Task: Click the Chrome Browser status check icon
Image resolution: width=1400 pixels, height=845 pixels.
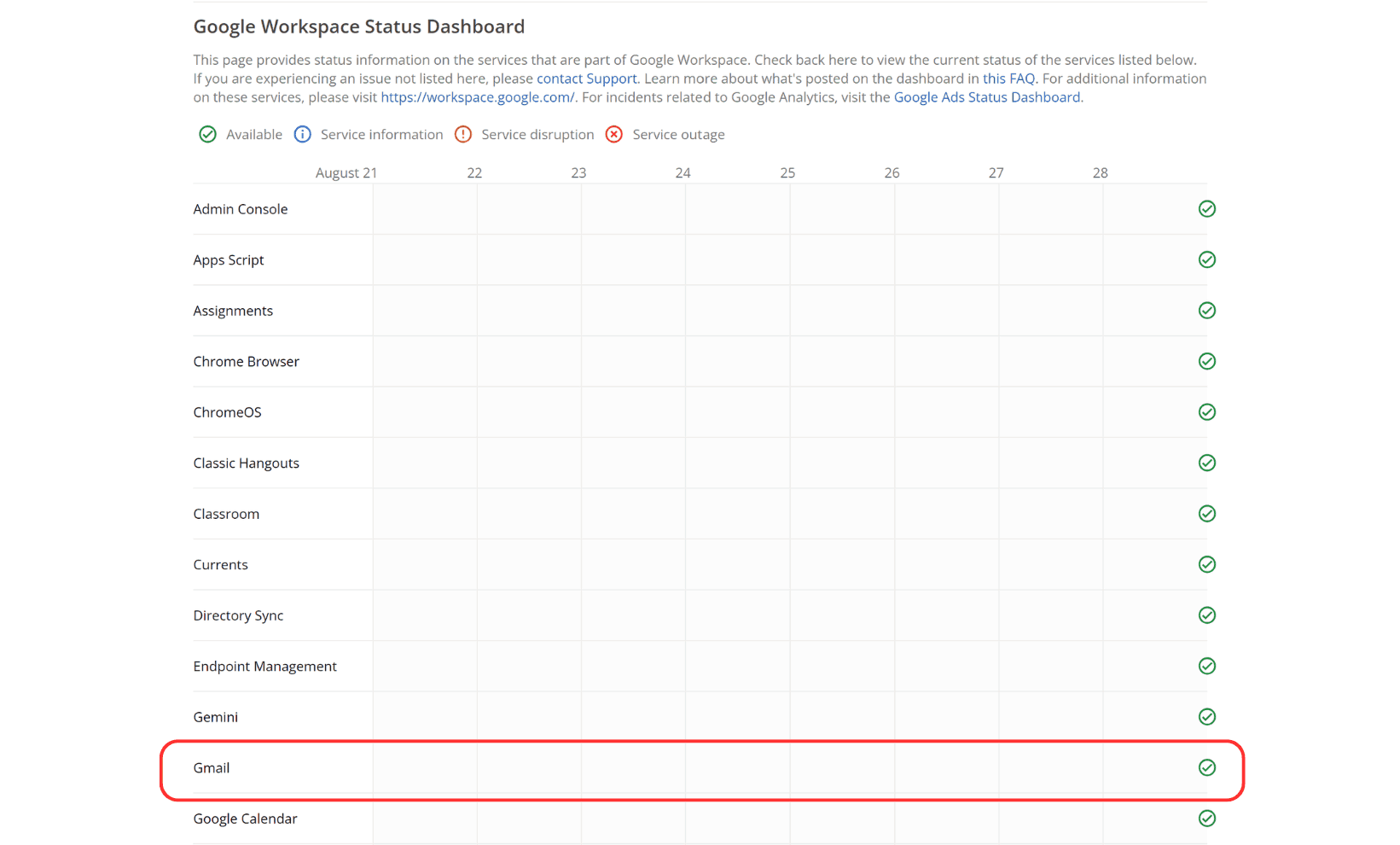Action: pos(1206,361)
